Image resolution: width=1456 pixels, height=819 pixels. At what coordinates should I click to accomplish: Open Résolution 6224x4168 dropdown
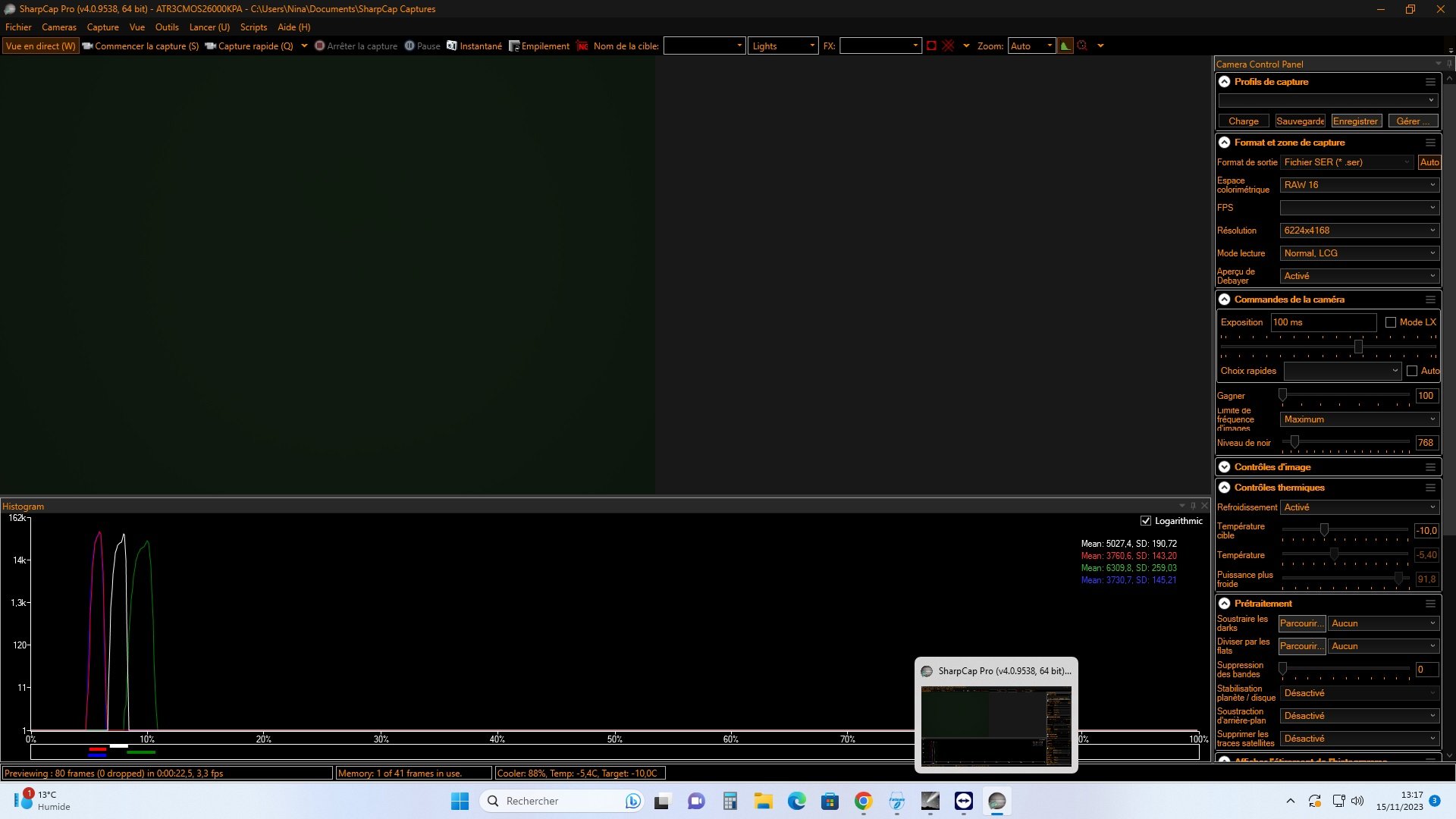[x=1359, y=231]
